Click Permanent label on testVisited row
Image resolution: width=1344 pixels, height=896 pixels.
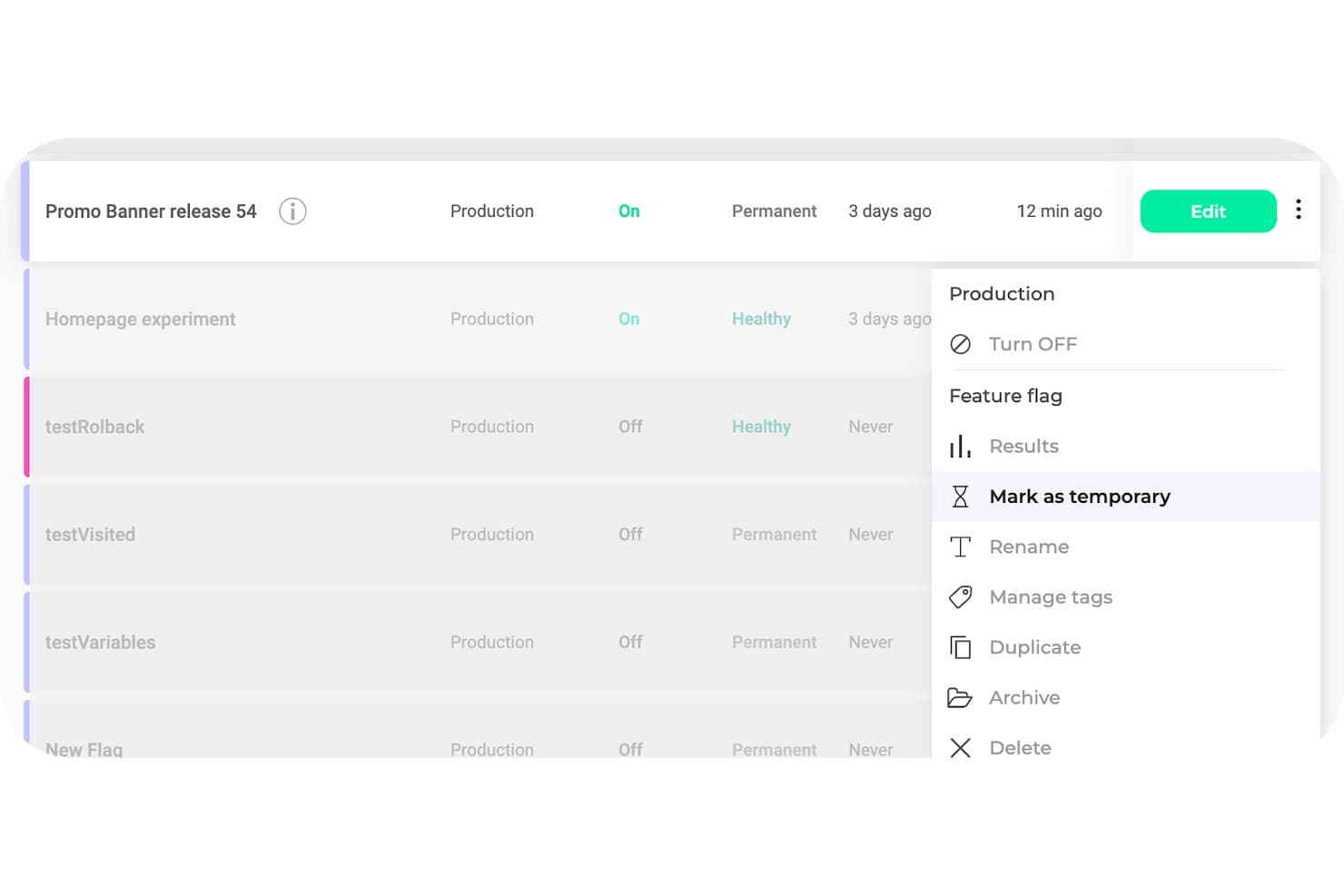pyautogui.click(x=775, y=535)
